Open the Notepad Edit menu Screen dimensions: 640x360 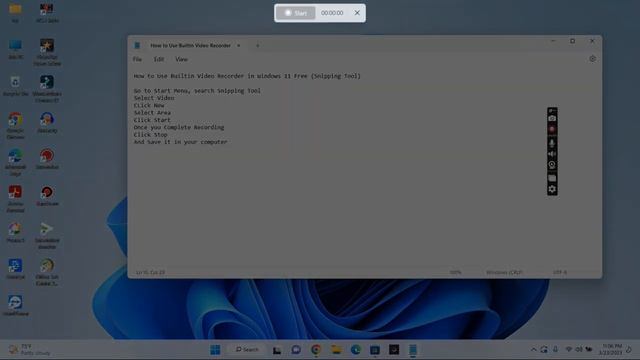point(159,59)
